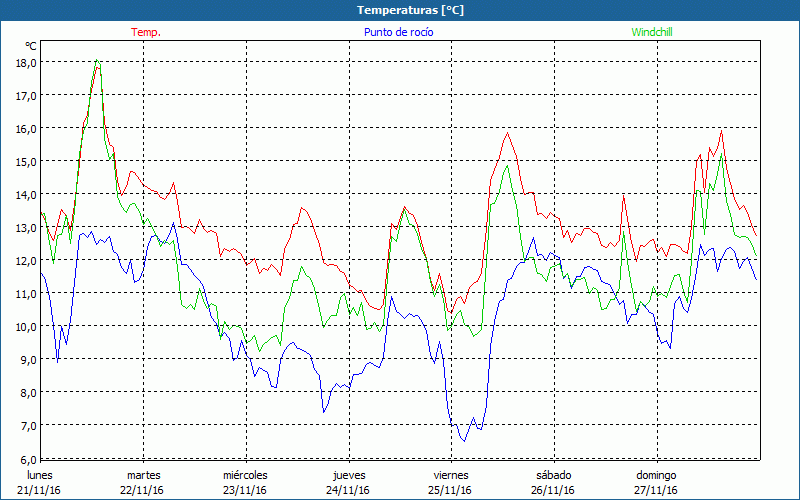The image size is (800, 500).
Task: Select the blue Punto de rocío legend
Action: (397, 32)
